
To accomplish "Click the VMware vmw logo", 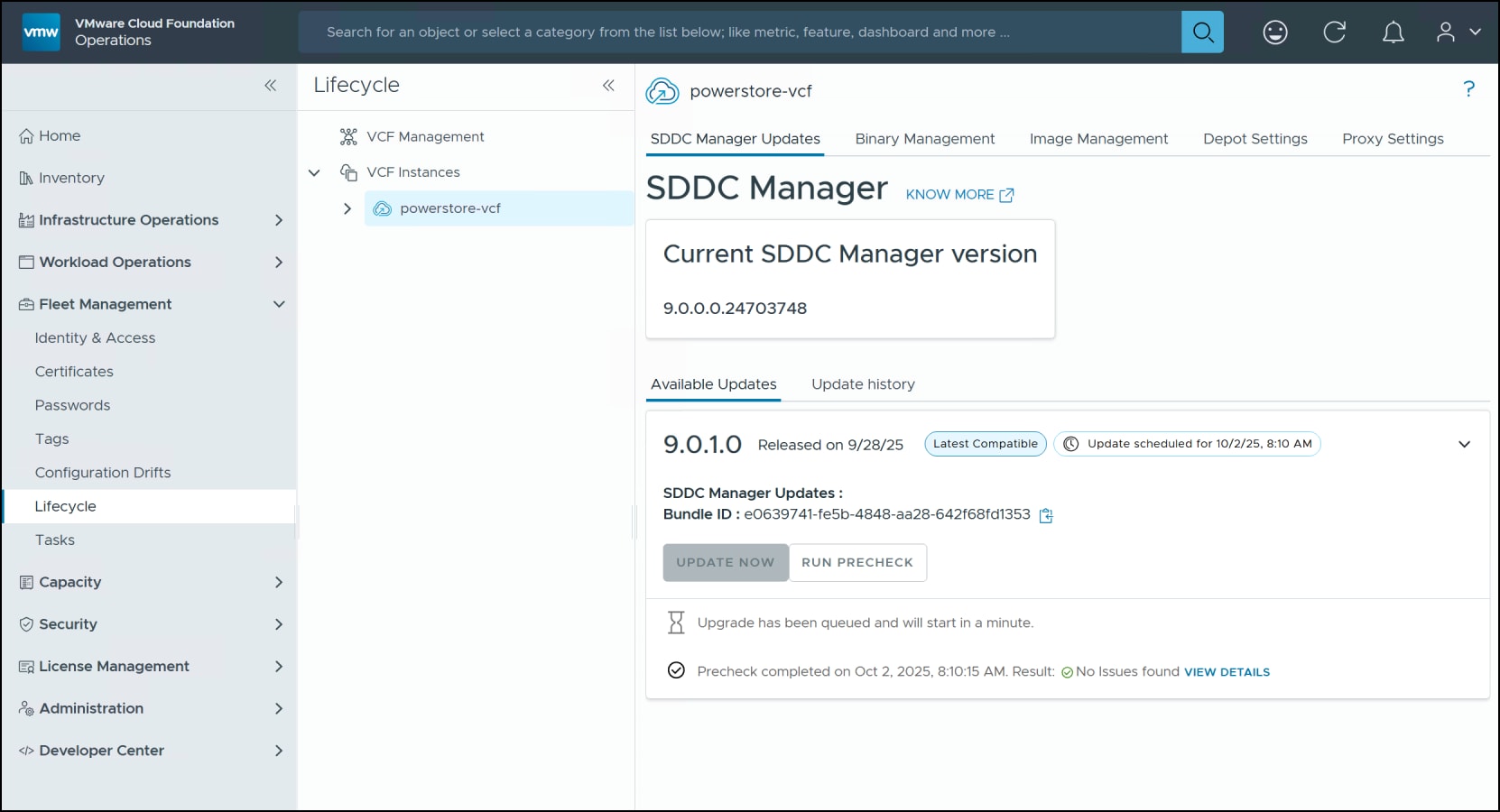I will click(x=42, y=32).
